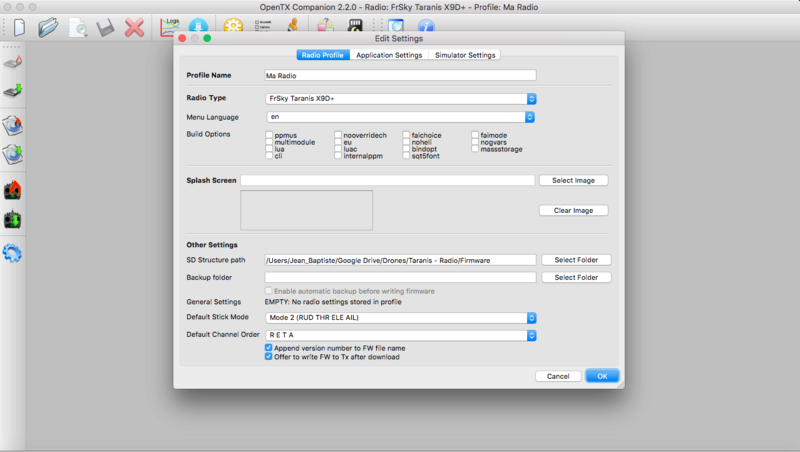This screenshot has height=452, width=800.
Task: Click read firmware green arrow sidebar icon
Action: (13, 91)
